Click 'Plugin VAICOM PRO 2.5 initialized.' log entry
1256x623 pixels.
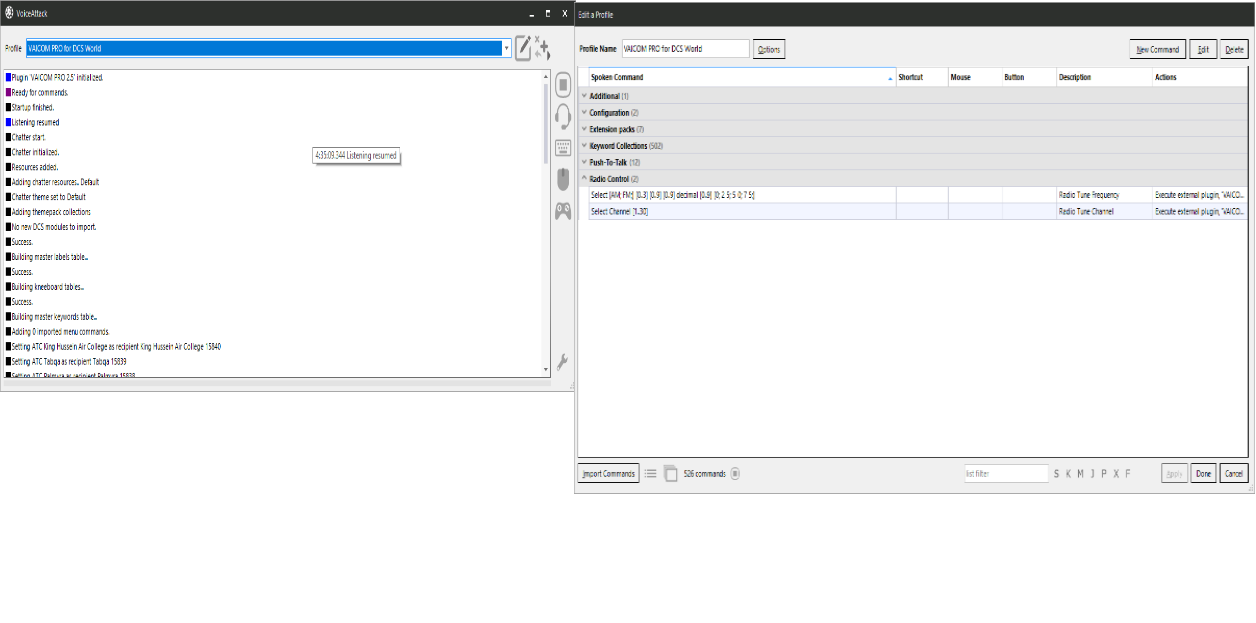coord(57,77)
